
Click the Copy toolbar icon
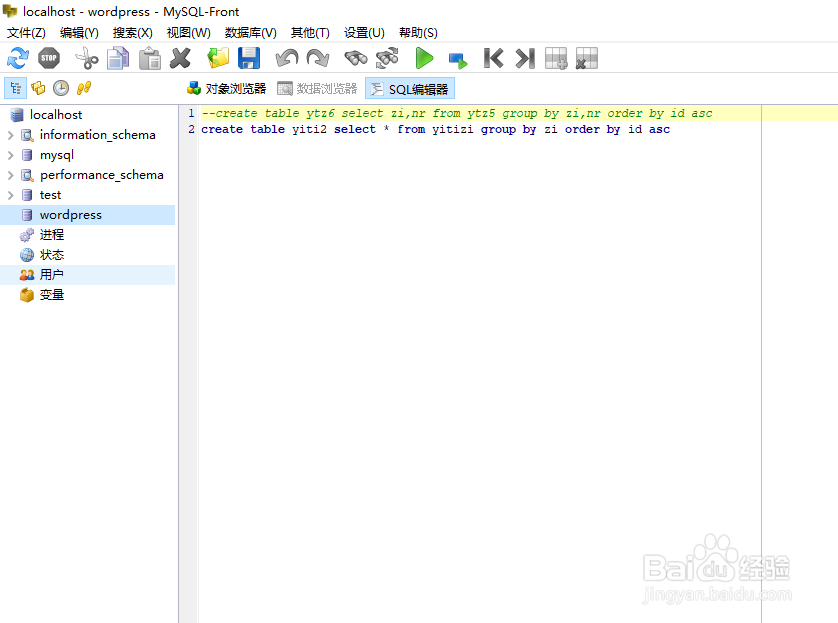(x=118, y=58)
